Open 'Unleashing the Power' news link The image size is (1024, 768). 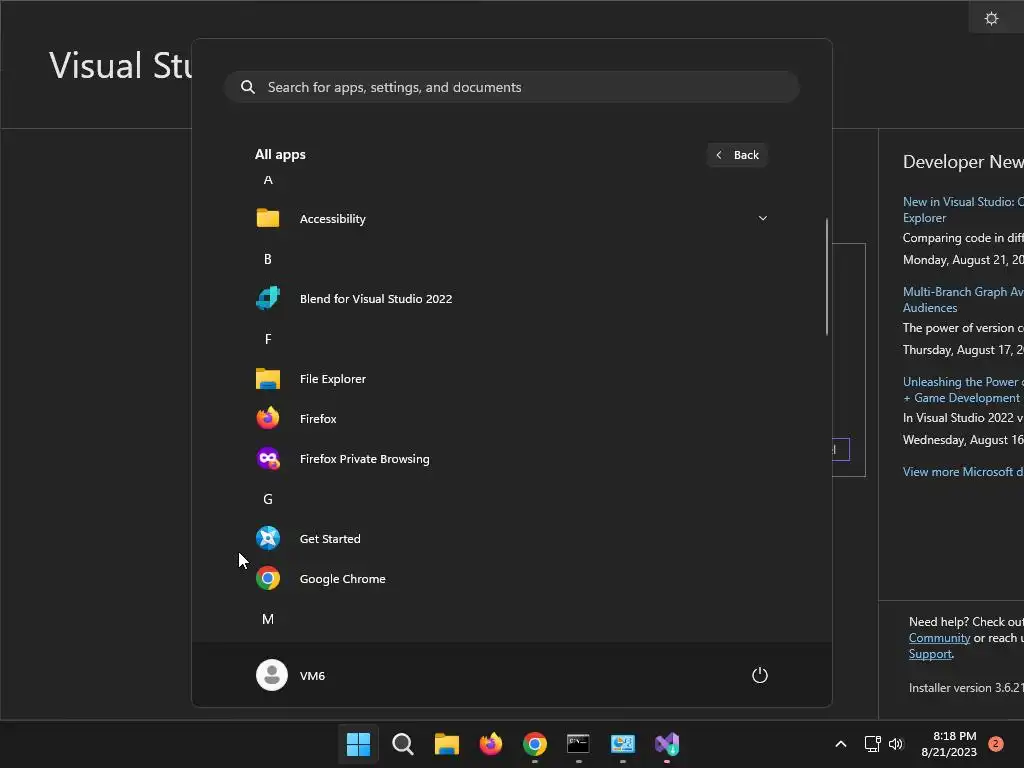click(x=963, y=390)
